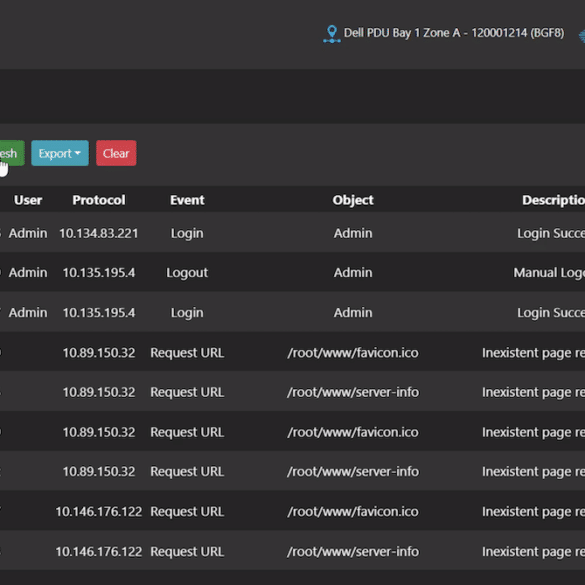The image size is (585, 585).
Task: Click first 10.146.176.122 address cell with favicon.ico
Action: [99, 512]
